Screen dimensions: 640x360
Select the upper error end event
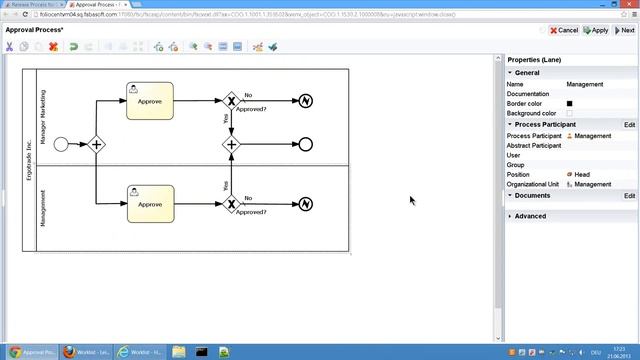306,101
